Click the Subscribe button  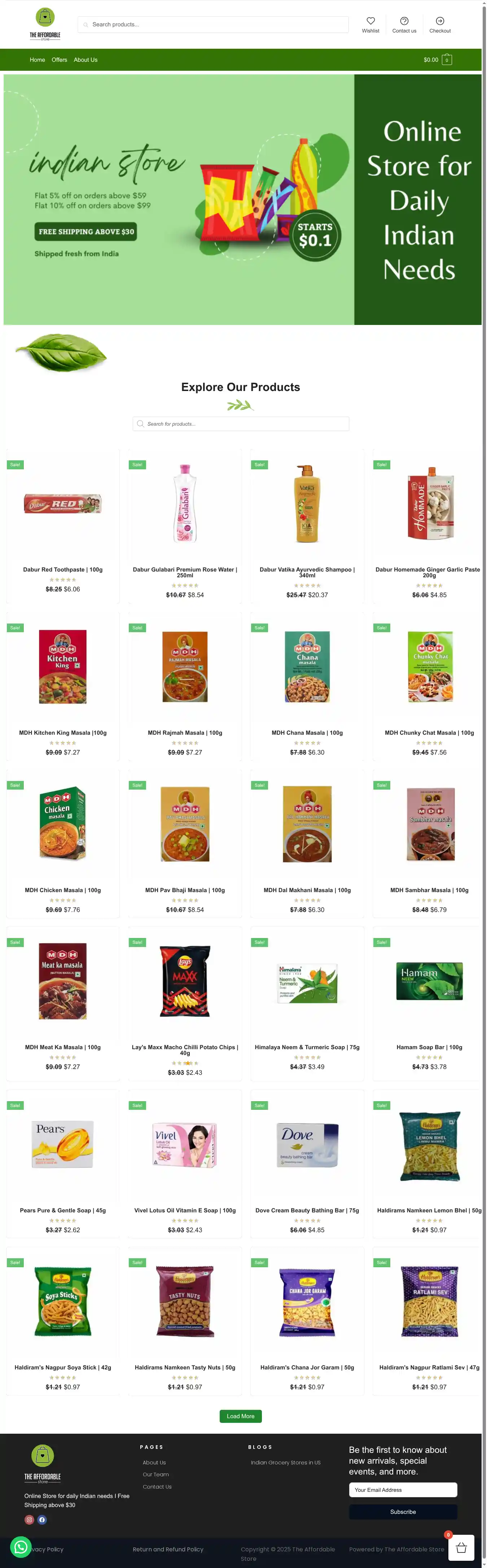click(403, 1511)
